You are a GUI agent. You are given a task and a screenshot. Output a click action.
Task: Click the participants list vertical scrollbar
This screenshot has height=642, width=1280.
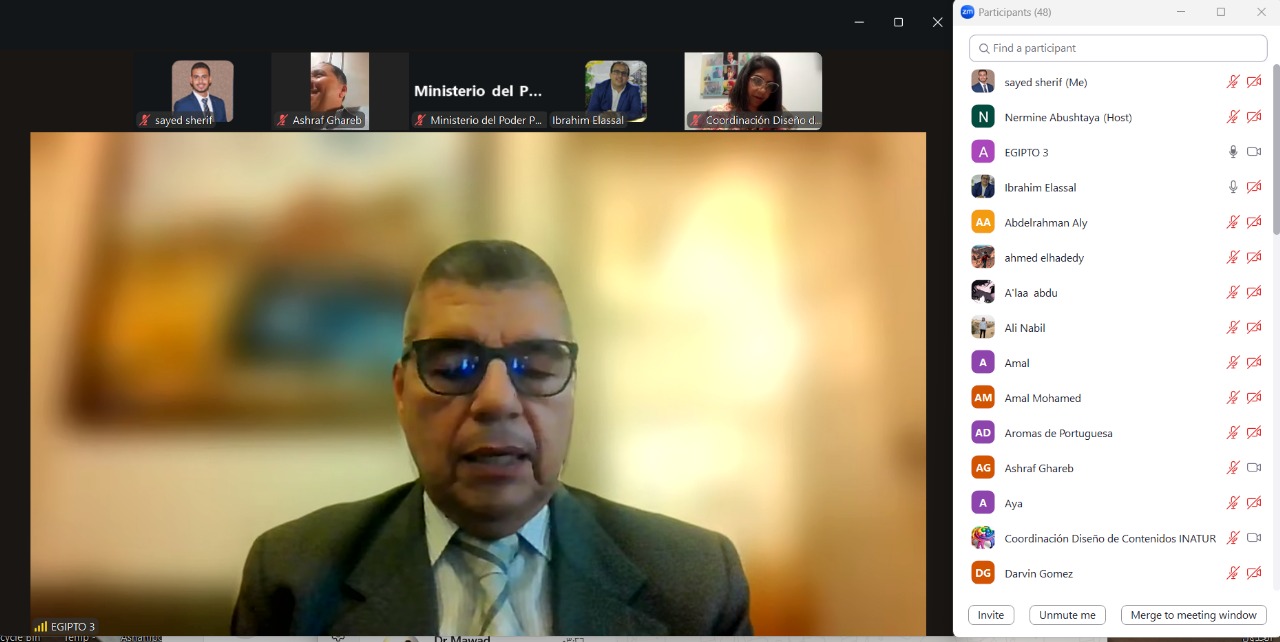(1275, 150)
